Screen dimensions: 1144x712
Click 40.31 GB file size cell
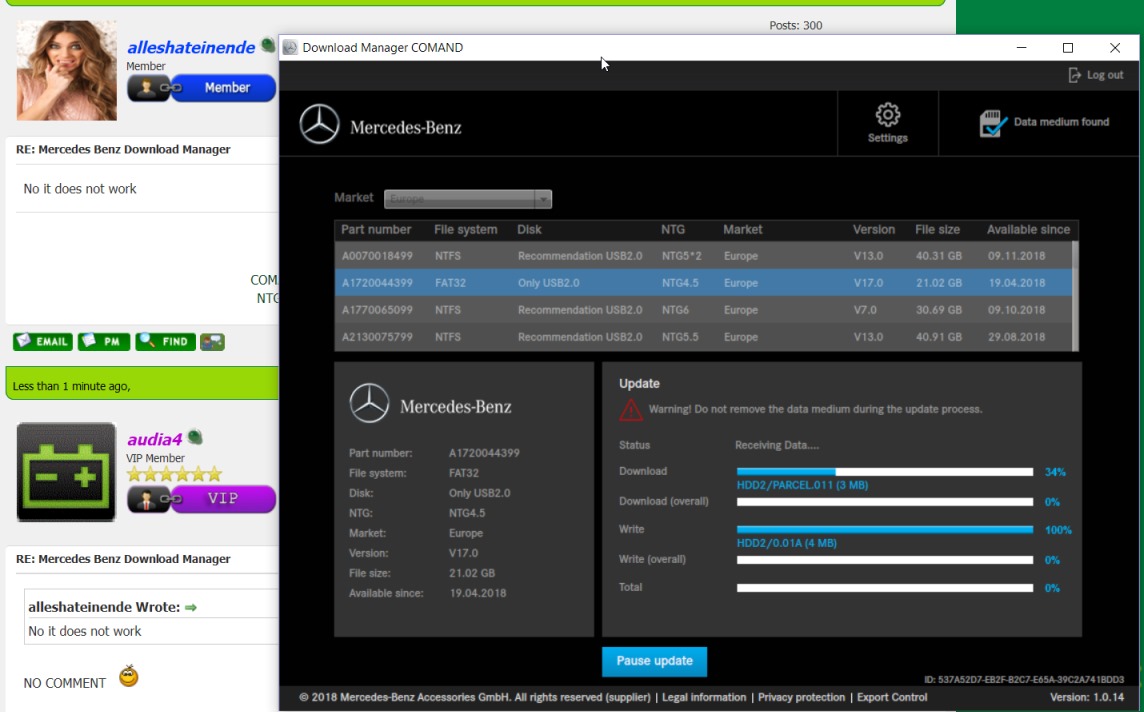938,256
